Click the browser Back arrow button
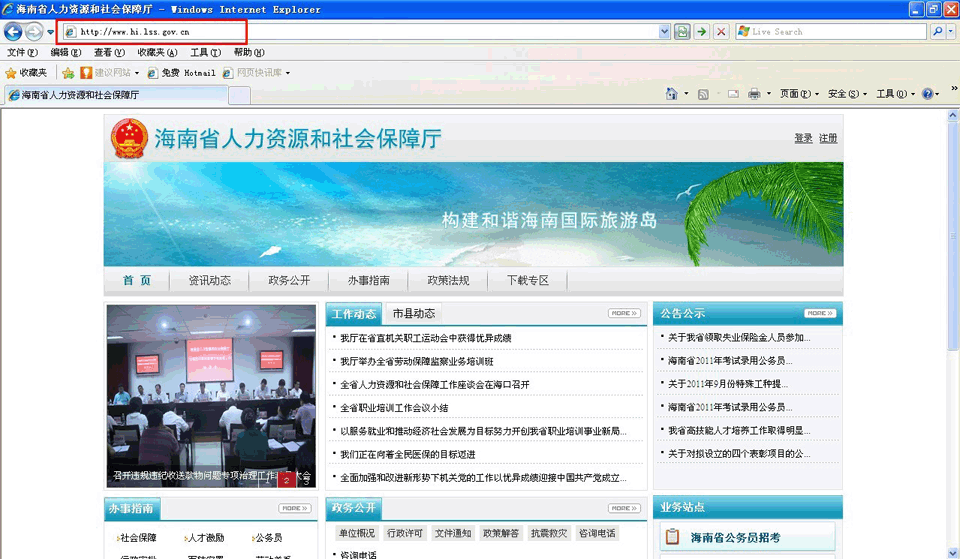The image size is (960, 559). click(x=13, y=31)
